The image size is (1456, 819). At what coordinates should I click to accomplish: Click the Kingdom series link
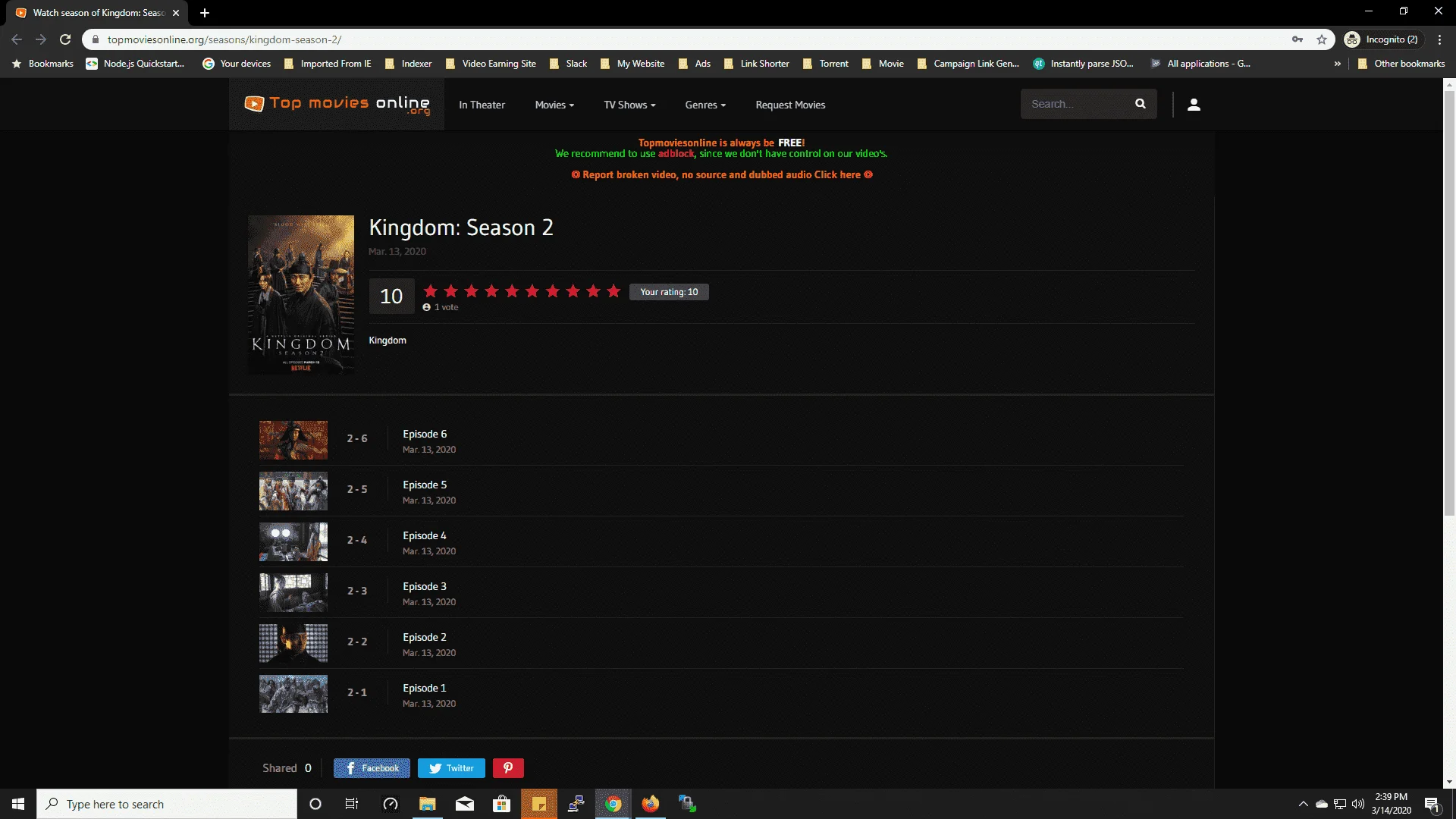click(x=388, y=340)
